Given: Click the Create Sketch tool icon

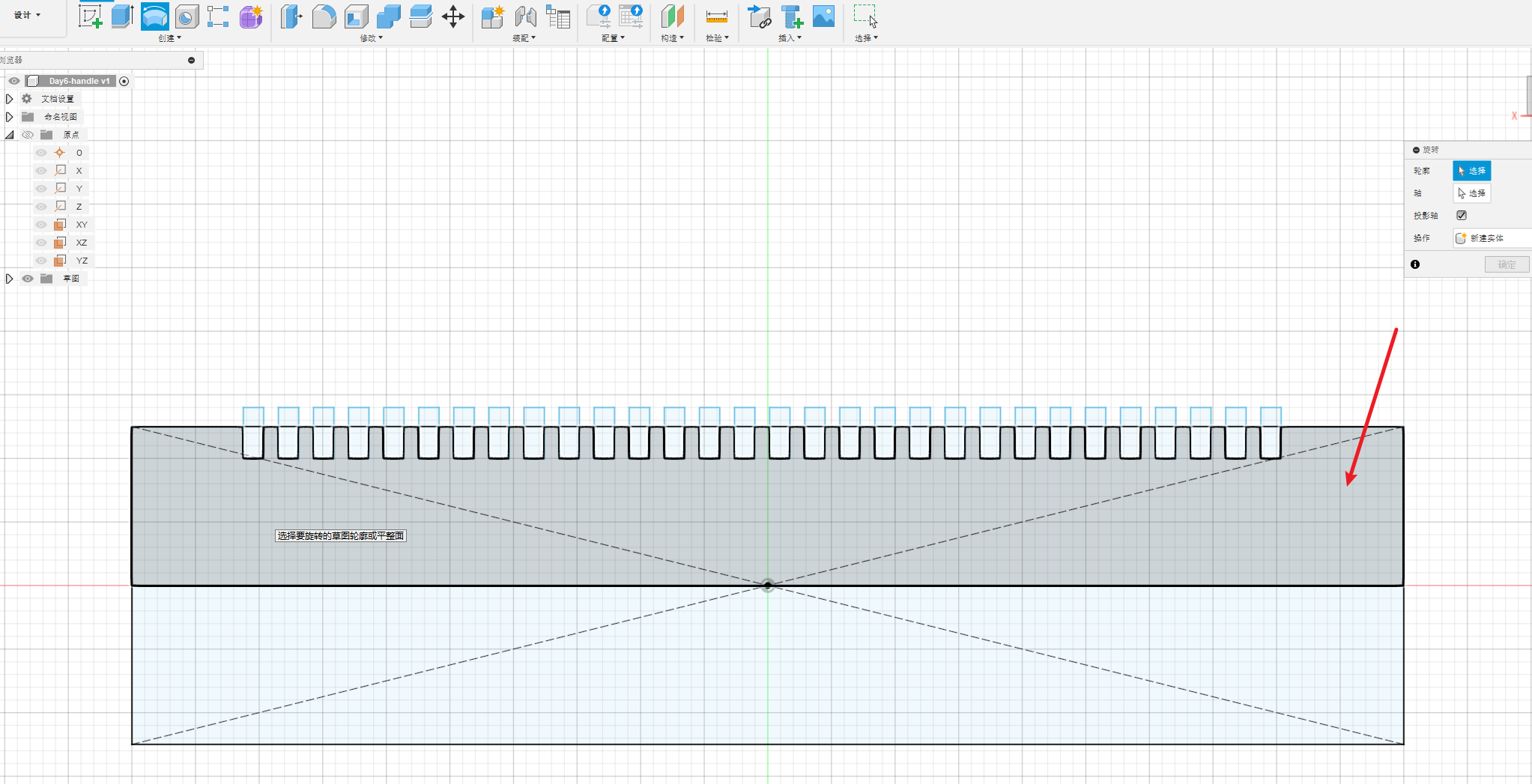Looking at the screenshot, I should pos(91,16).
